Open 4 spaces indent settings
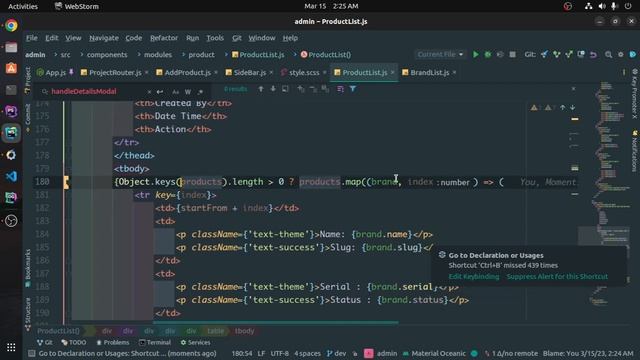Screen dimensions: 640x360 coord(307,353)
